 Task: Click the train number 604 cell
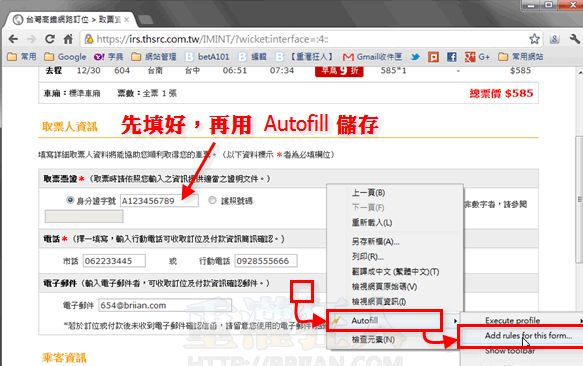click(122, 70)
